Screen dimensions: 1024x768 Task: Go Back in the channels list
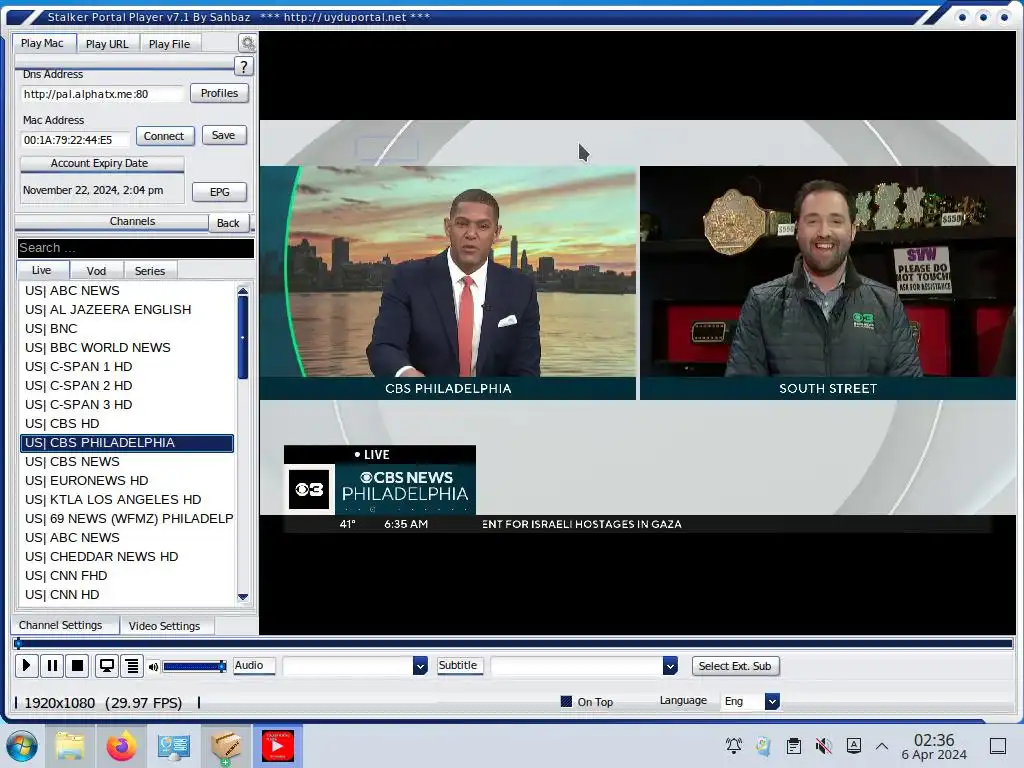tap(228, 223)
